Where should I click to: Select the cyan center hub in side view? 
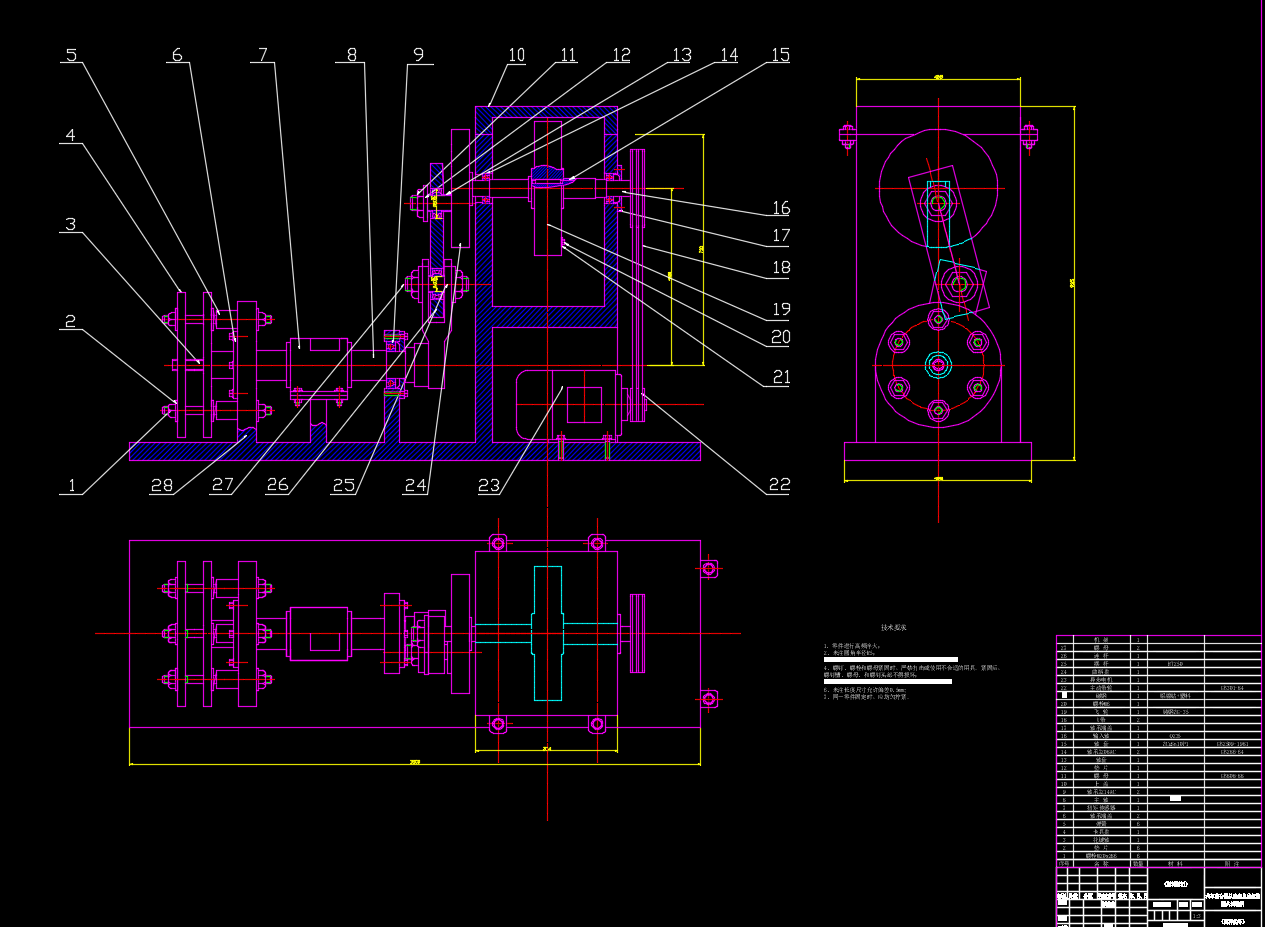point(937,364)
